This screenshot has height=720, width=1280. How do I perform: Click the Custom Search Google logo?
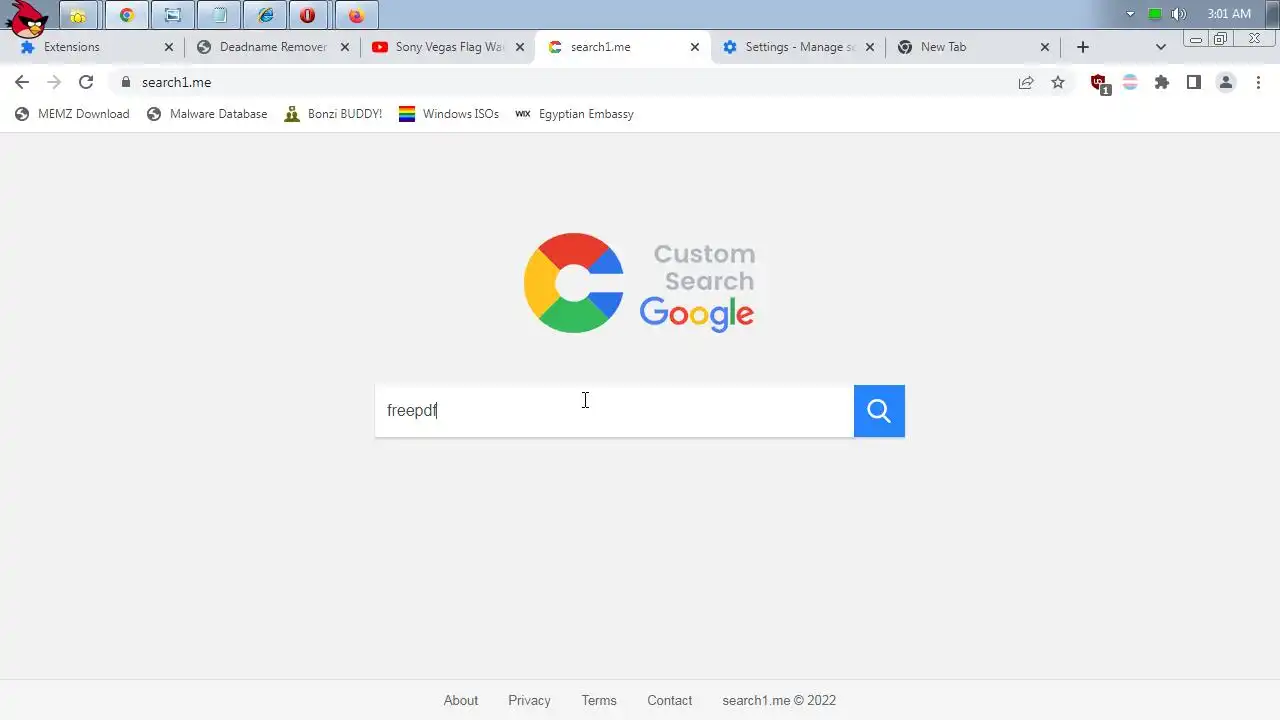coord(639,283)
